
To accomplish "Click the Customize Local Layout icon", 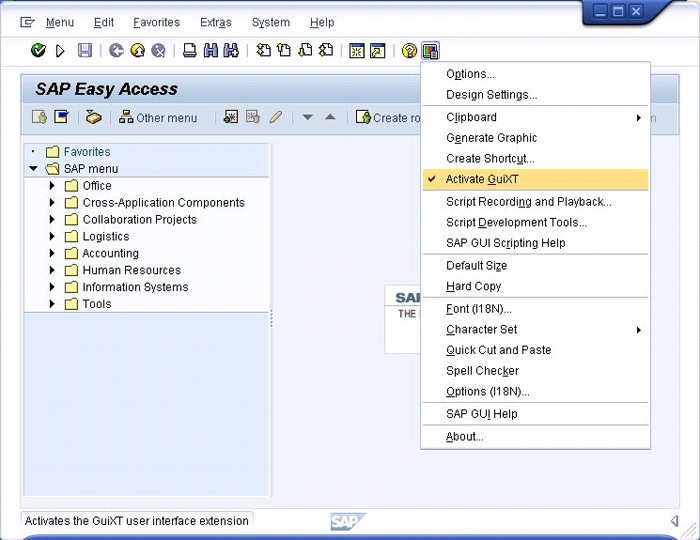I will [x=430, y=50].
